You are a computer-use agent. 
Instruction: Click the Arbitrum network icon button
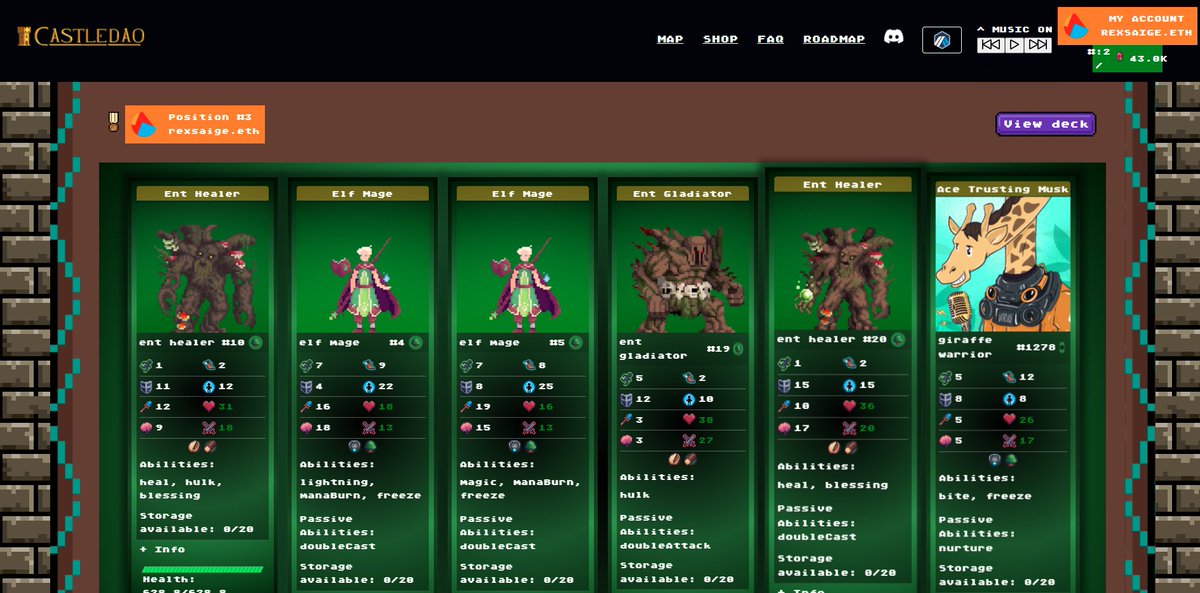[942, 40]
